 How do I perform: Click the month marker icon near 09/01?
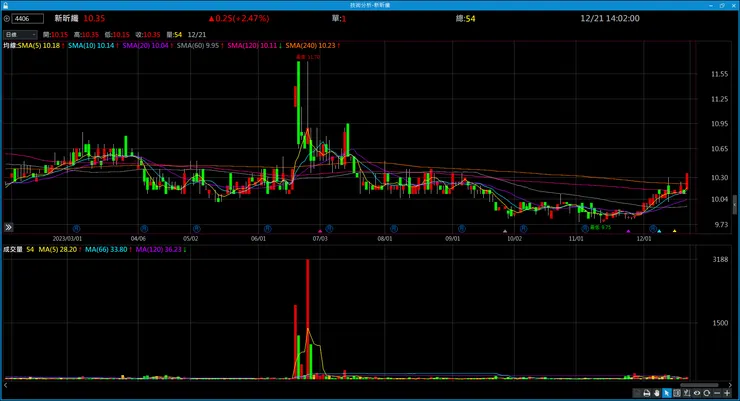click(462, 229)
